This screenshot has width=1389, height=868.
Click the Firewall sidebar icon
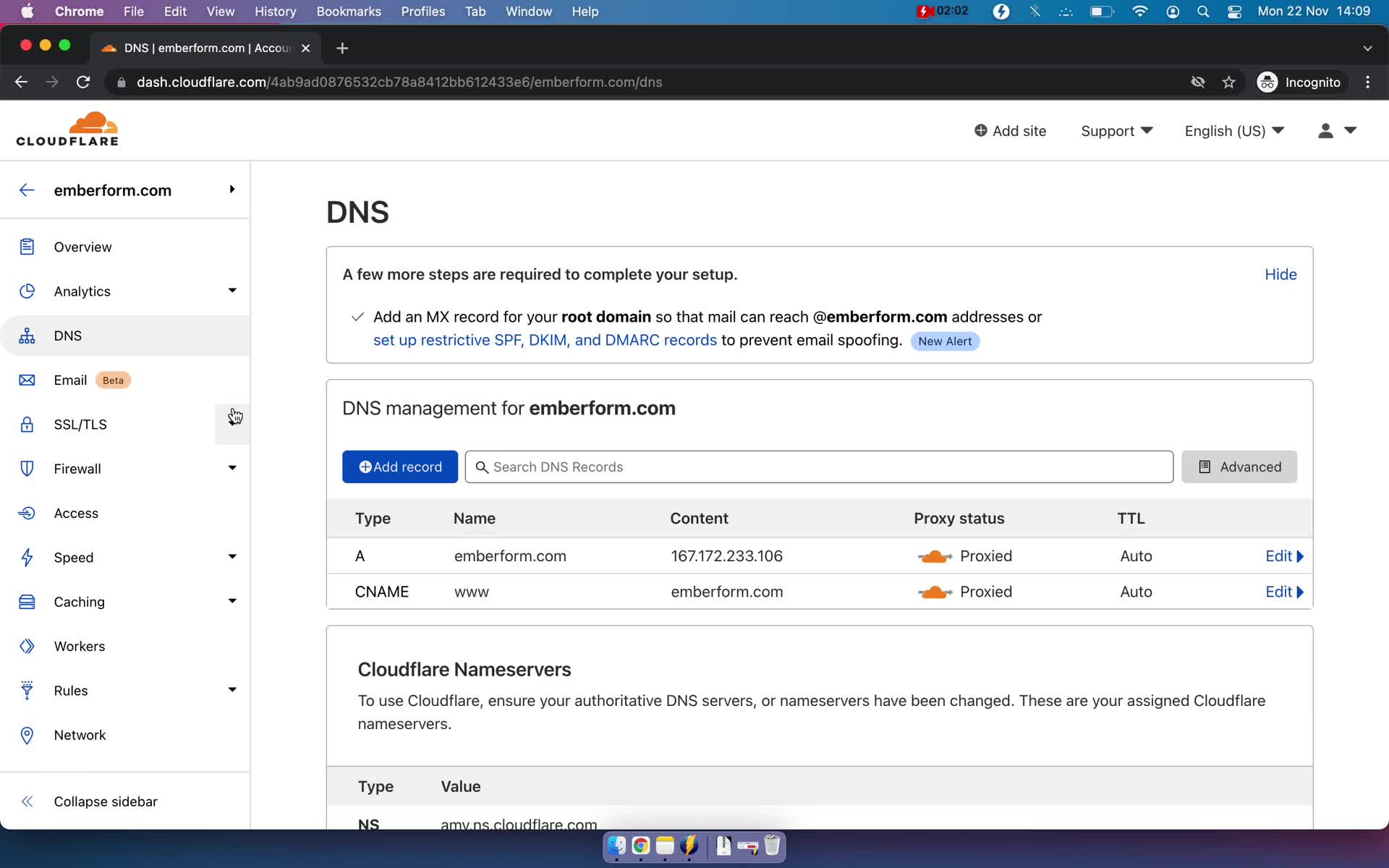click(x=27, y=468)
